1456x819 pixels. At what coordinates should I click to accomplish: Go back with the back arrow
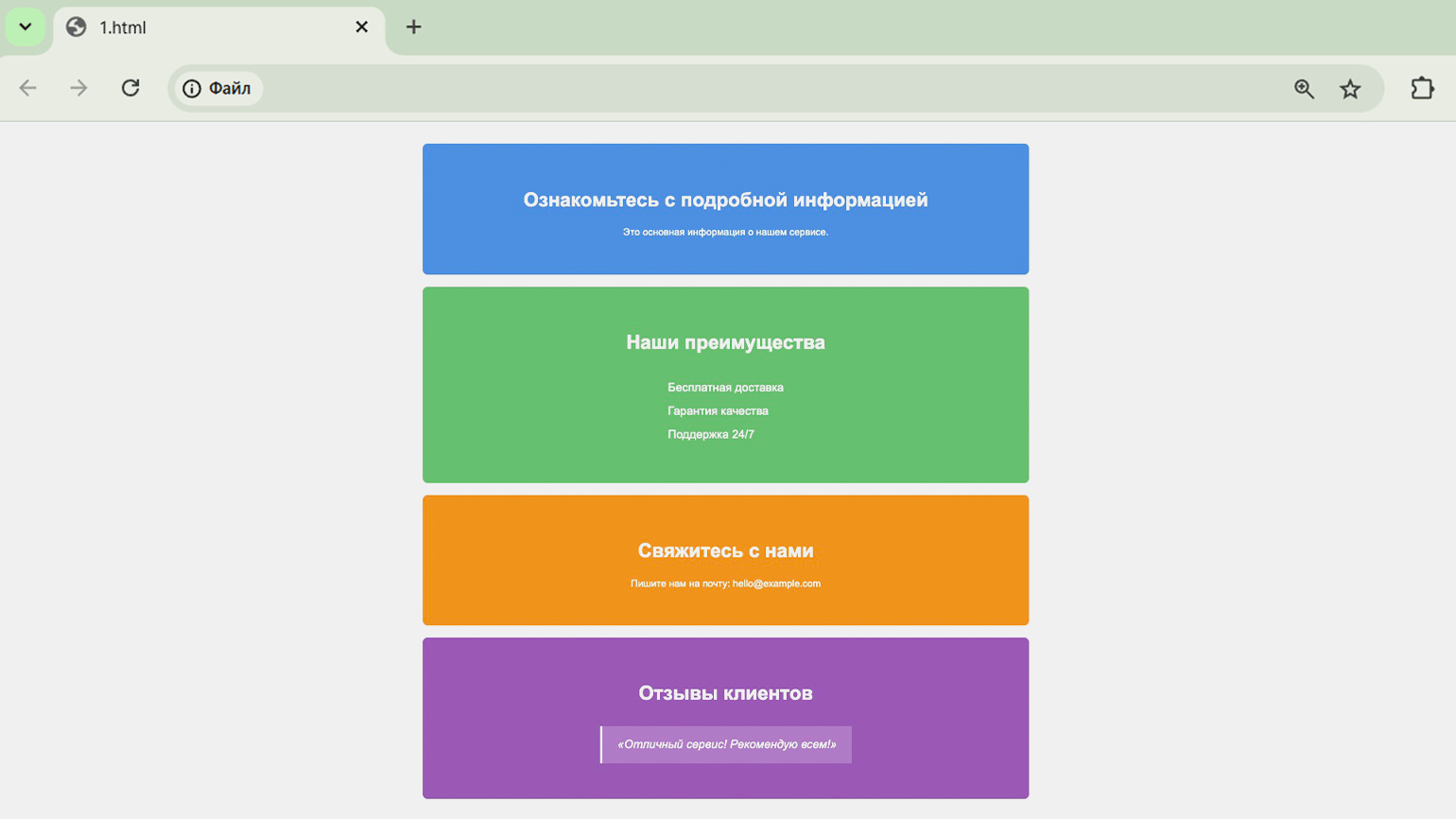click(x=28, y=88)
